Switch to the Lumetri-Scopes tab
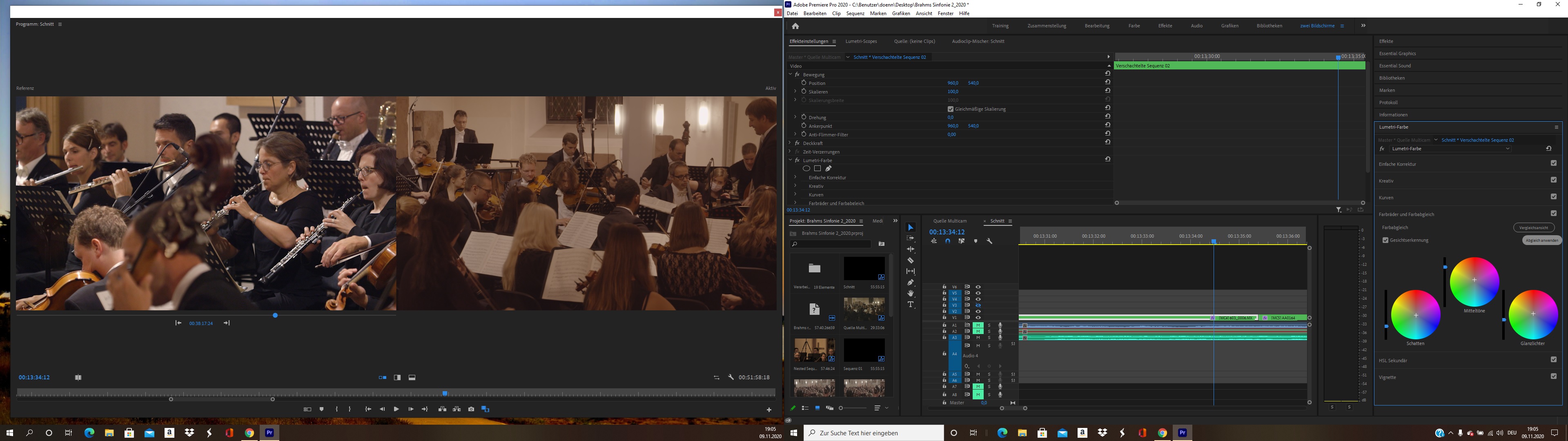The image size is (1568, 441). coord(861,41)
